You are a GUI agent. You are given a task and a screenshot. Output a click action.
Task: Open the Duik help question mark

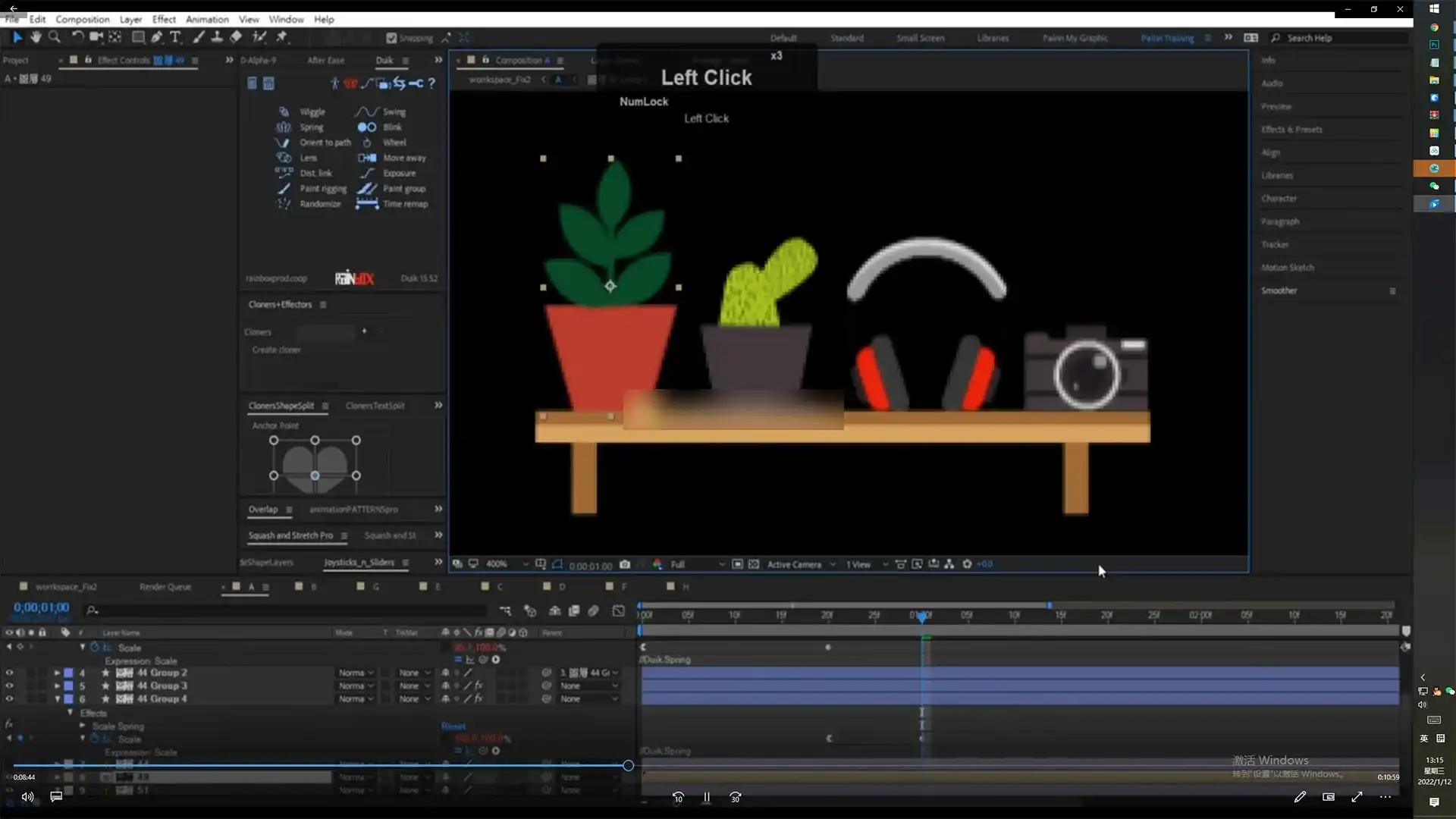[431, 83]
